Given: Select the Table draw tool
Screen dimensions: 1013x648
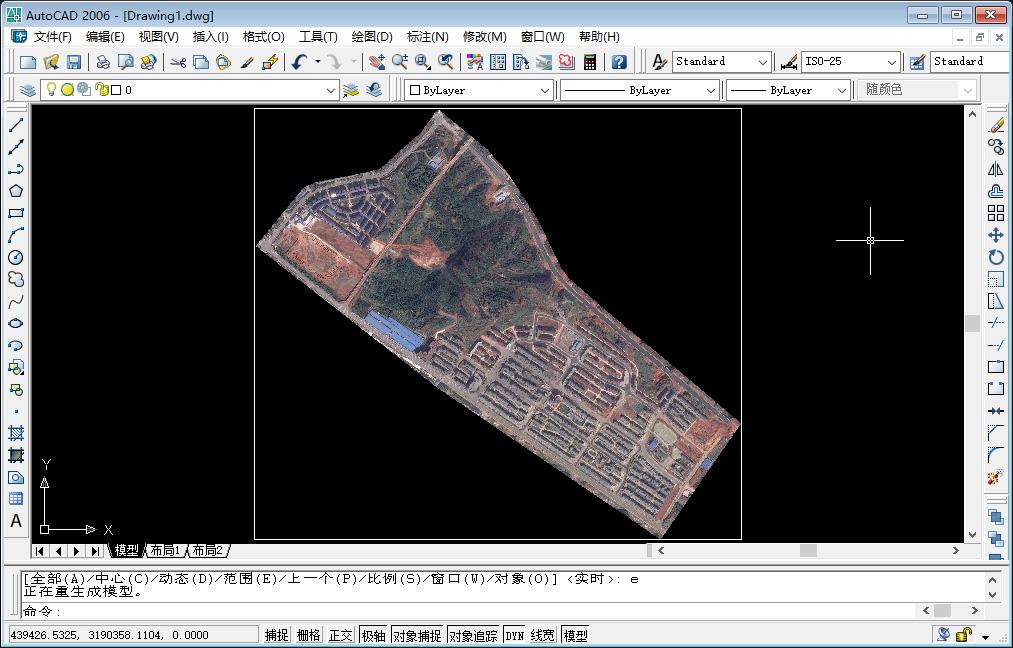Looking at the screenshot, I should click(16, 499).
